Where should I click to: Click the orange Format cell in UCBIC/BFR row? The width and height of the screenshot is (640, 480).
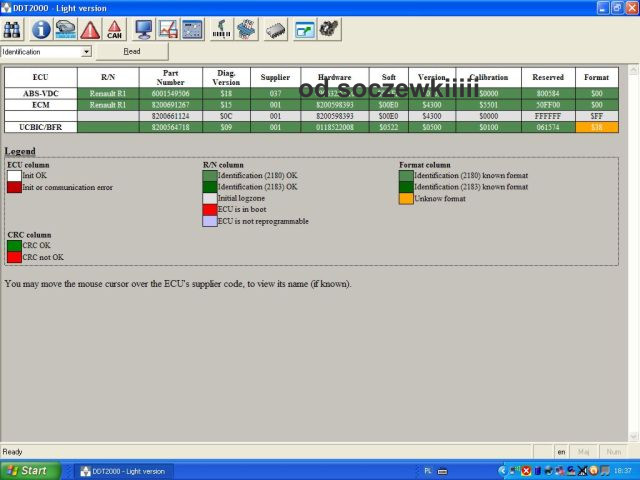pos(597,127)
